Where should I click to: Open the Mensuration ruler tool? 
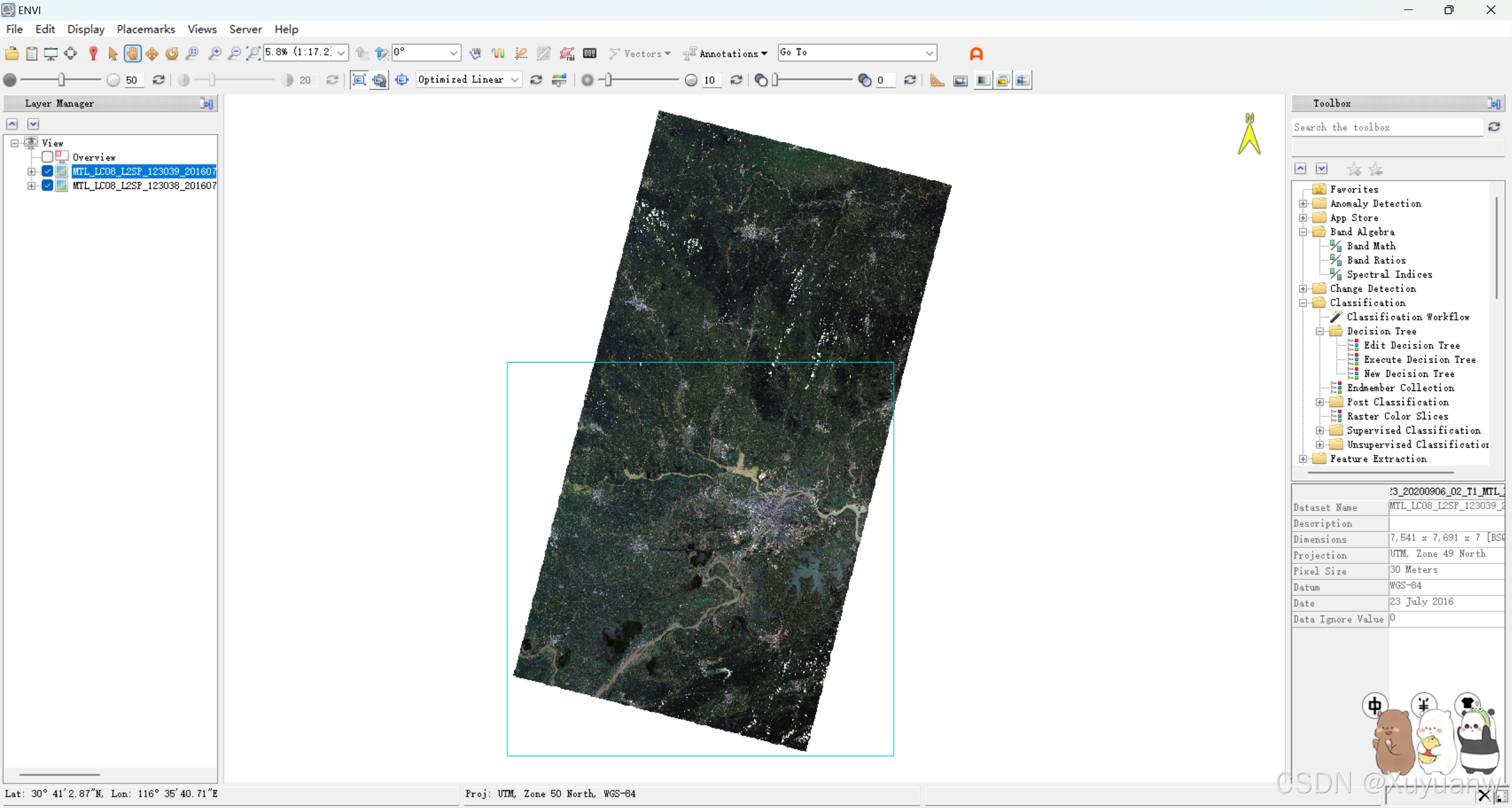pos(937,80)
